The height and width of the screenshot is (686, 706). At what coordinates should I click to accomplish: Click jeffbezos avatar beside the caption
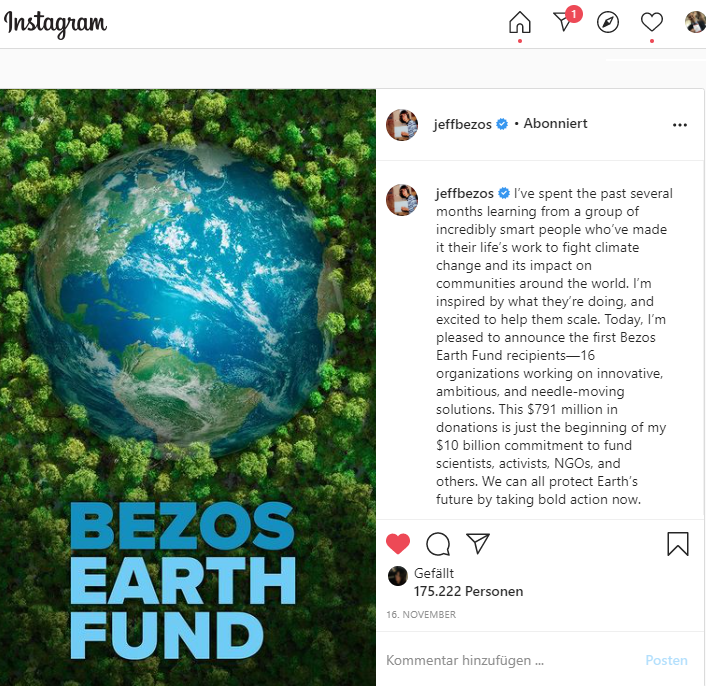[402, 200]
